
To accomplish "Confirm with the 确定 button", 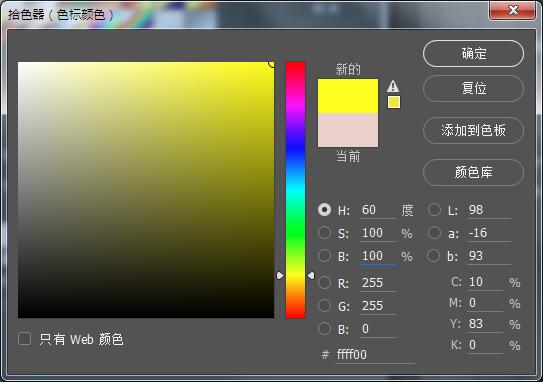I will [x=473, y=54].
